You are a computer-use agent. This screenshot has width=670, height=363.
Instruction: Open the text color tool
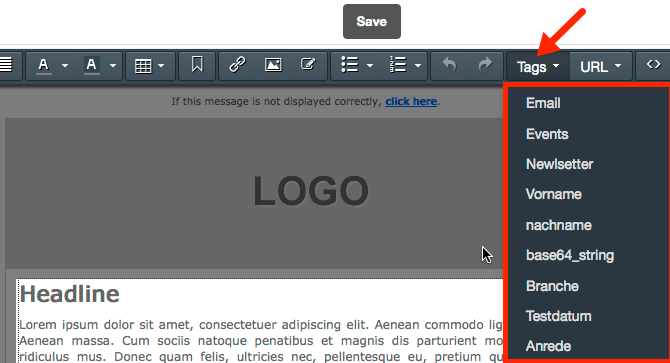(43, 66)
